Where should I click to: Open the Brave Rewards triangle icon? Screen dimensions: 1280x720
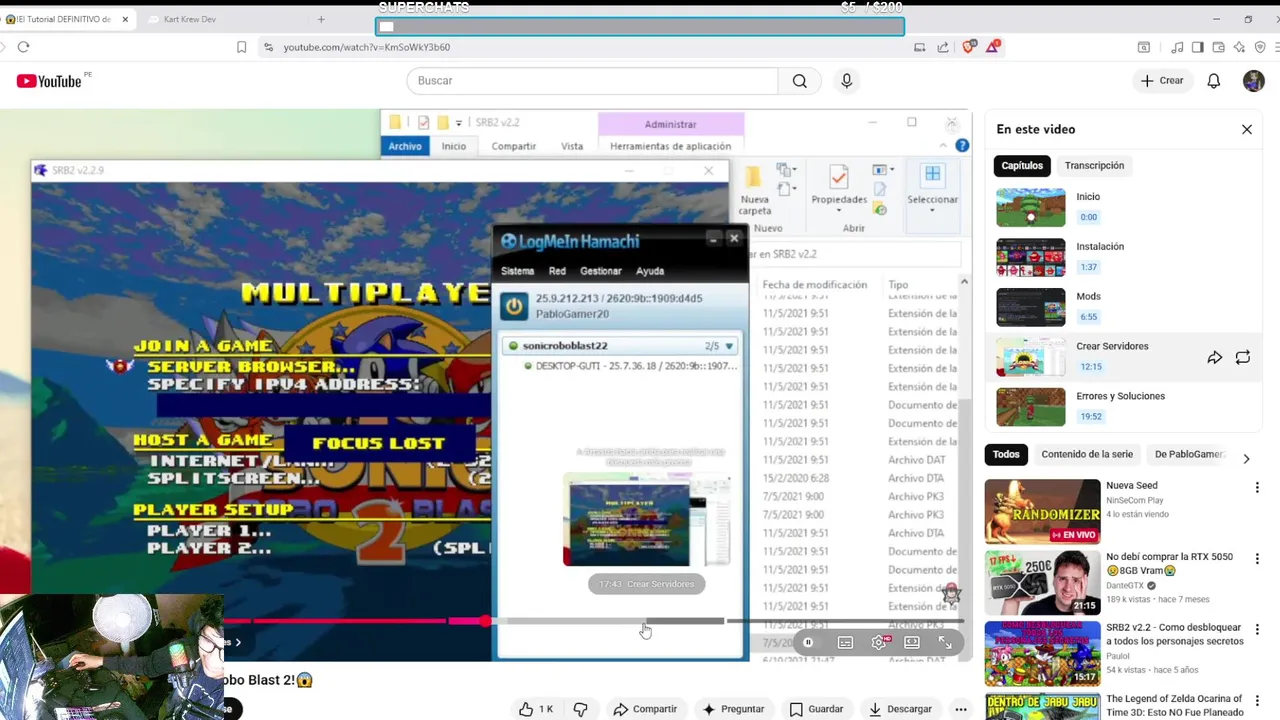[x=993, y=47]
